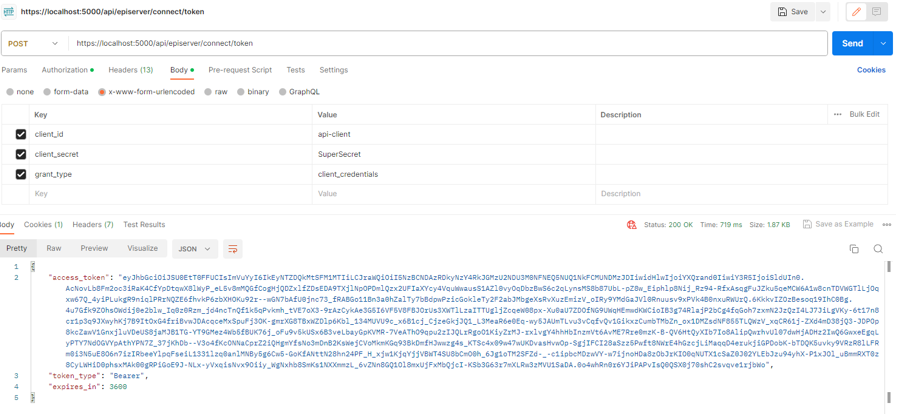Viewport: 898px width, 414px height.
Task: Open the Test Results response tab
Action: click(x=144, y=225)
